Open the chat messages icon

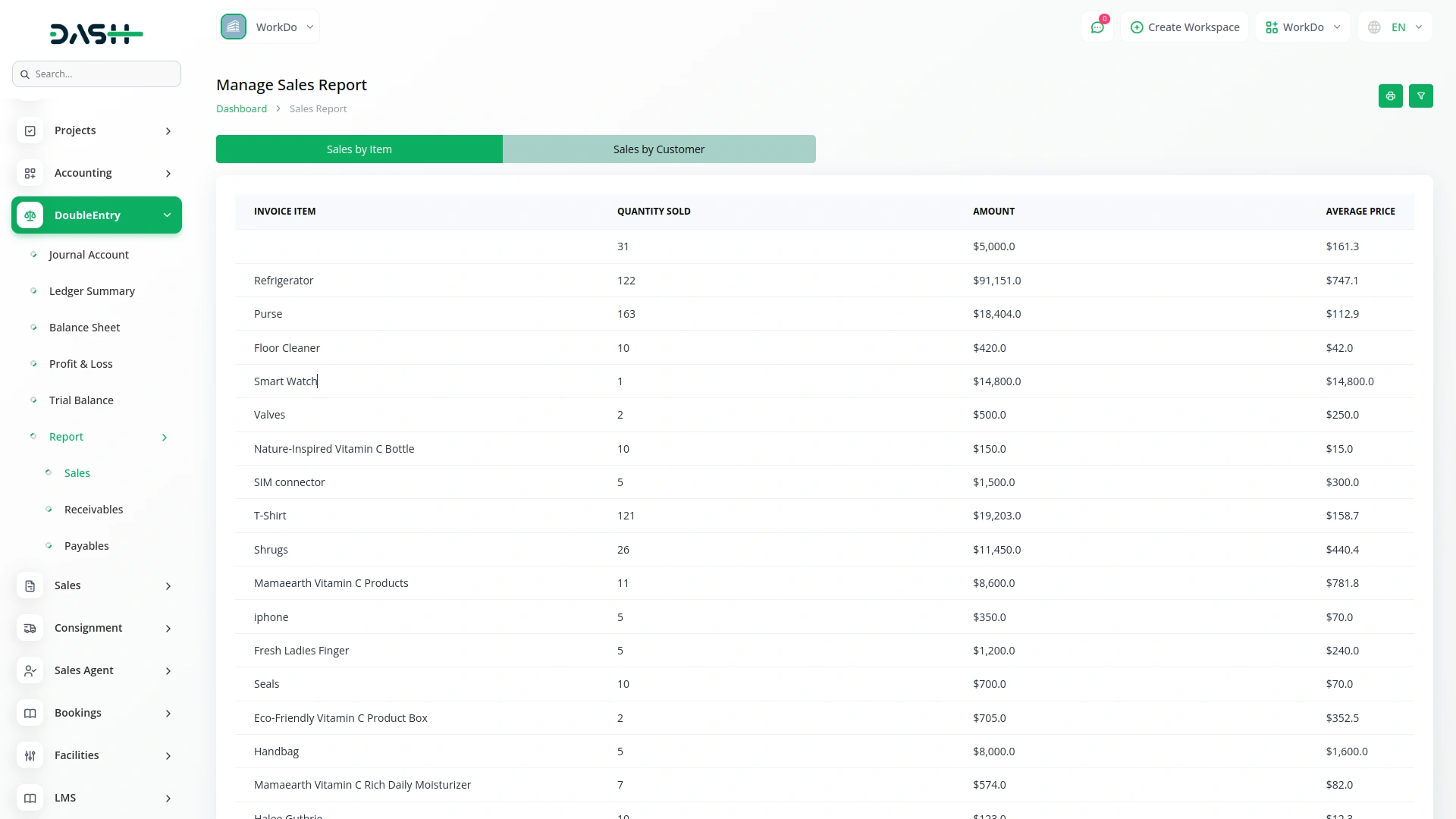pos(1097,27)
